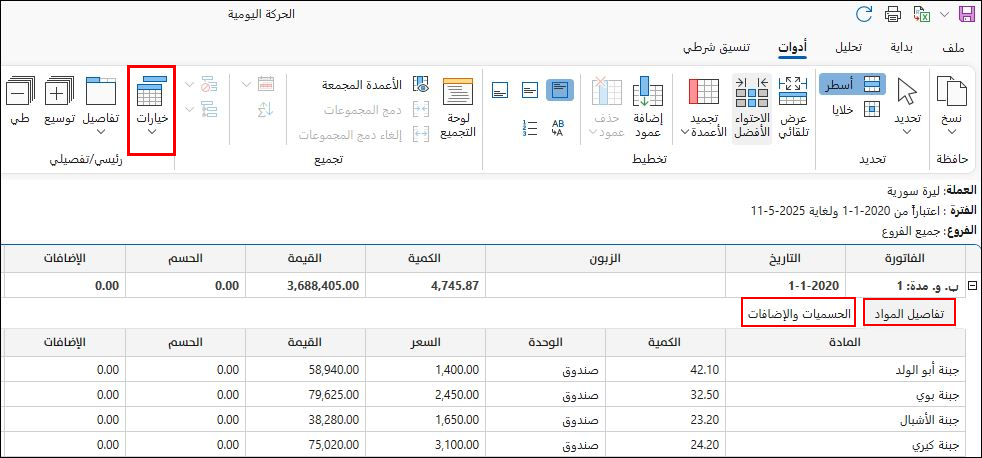Click the sigma sort arrows icon
Screen dimensions: 982x458
point(266,110)
